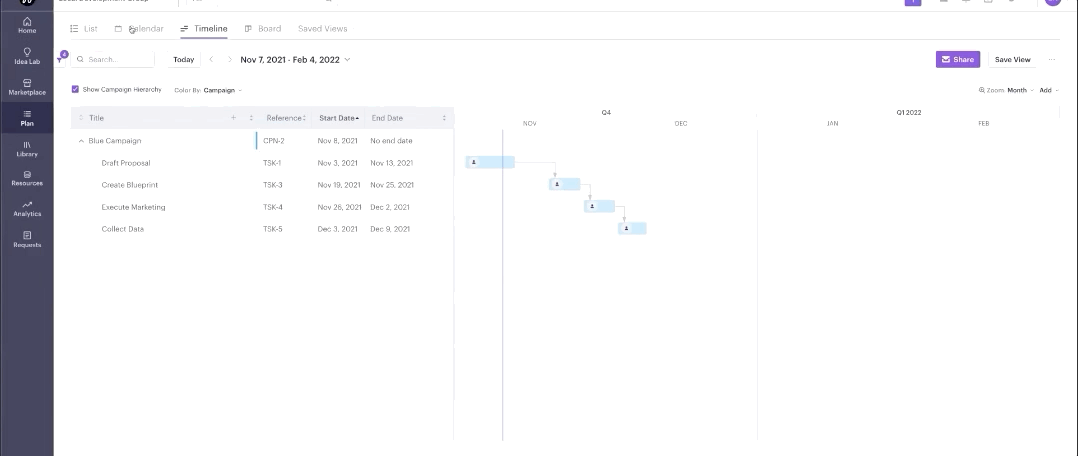Viewport: 1078px width, 456px height.
Task: Open column options beside End Date
Action: pyautogui.click(x=444, y=118)
